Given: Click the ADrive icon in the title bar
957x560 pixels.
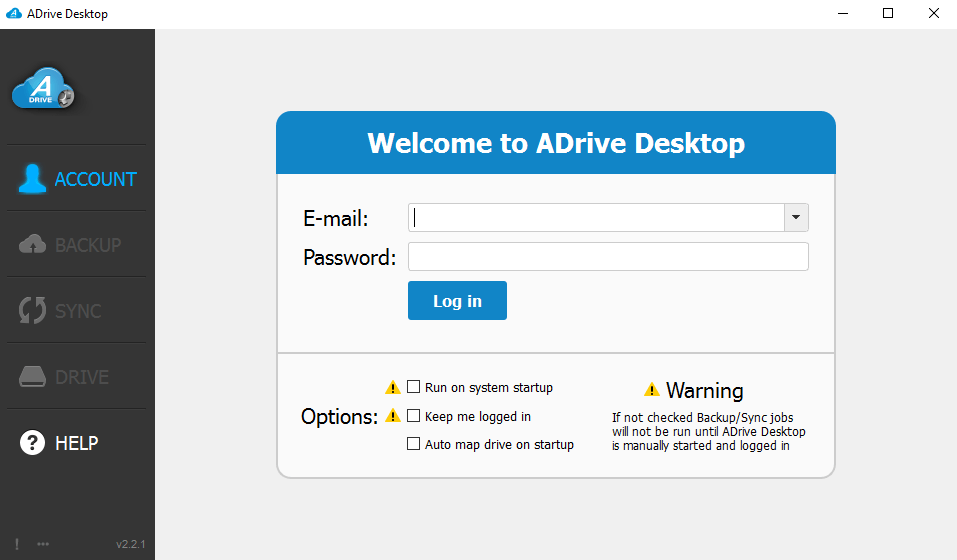Looking at the screenshot, I should (13, 13).
